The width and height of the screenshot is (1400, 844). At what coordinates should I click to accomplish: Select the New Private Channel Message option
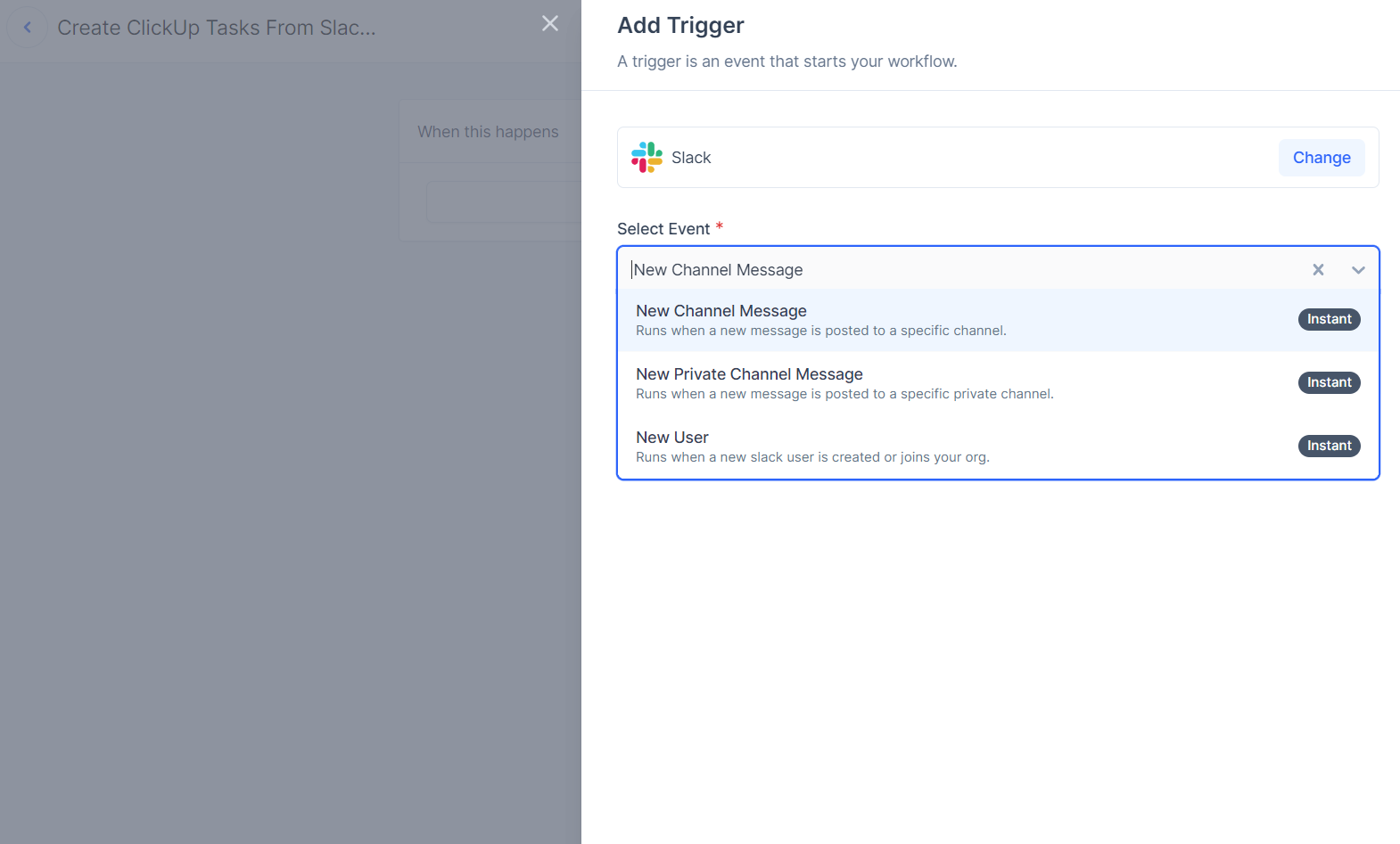[x=998, y=383]
